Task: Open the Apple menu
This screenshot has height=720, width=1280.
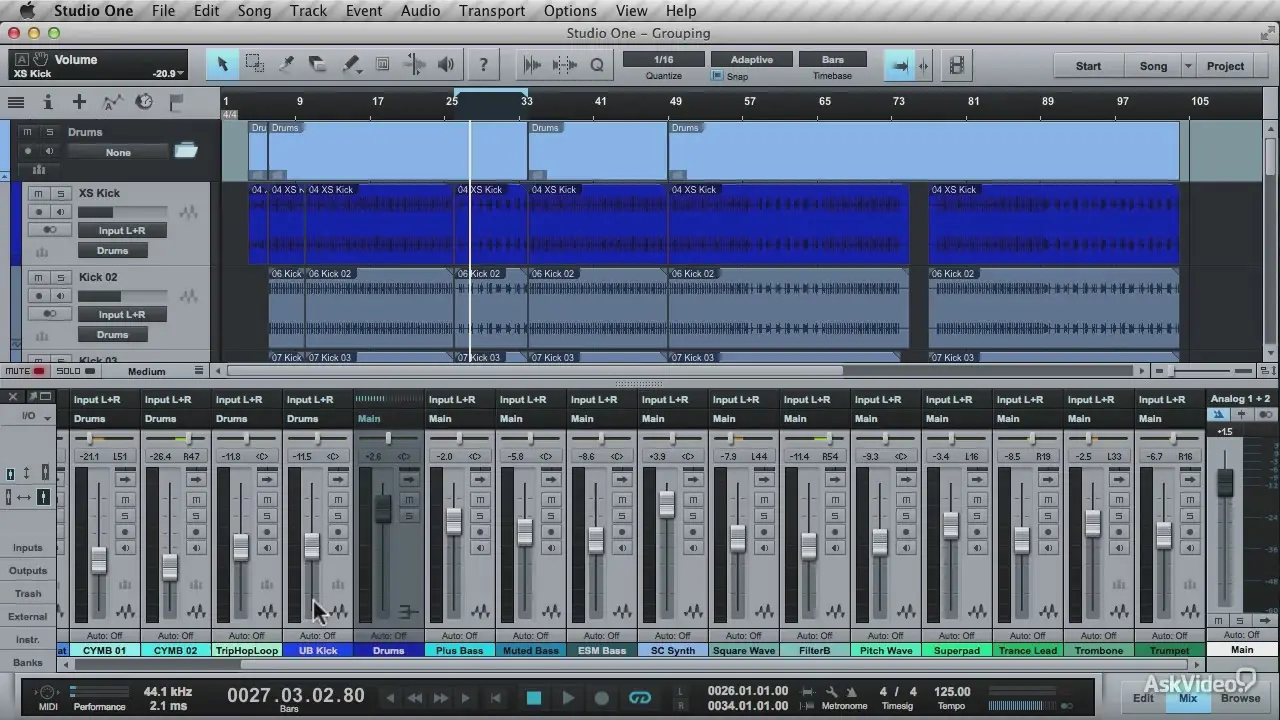Action: (x=27, y=11)
